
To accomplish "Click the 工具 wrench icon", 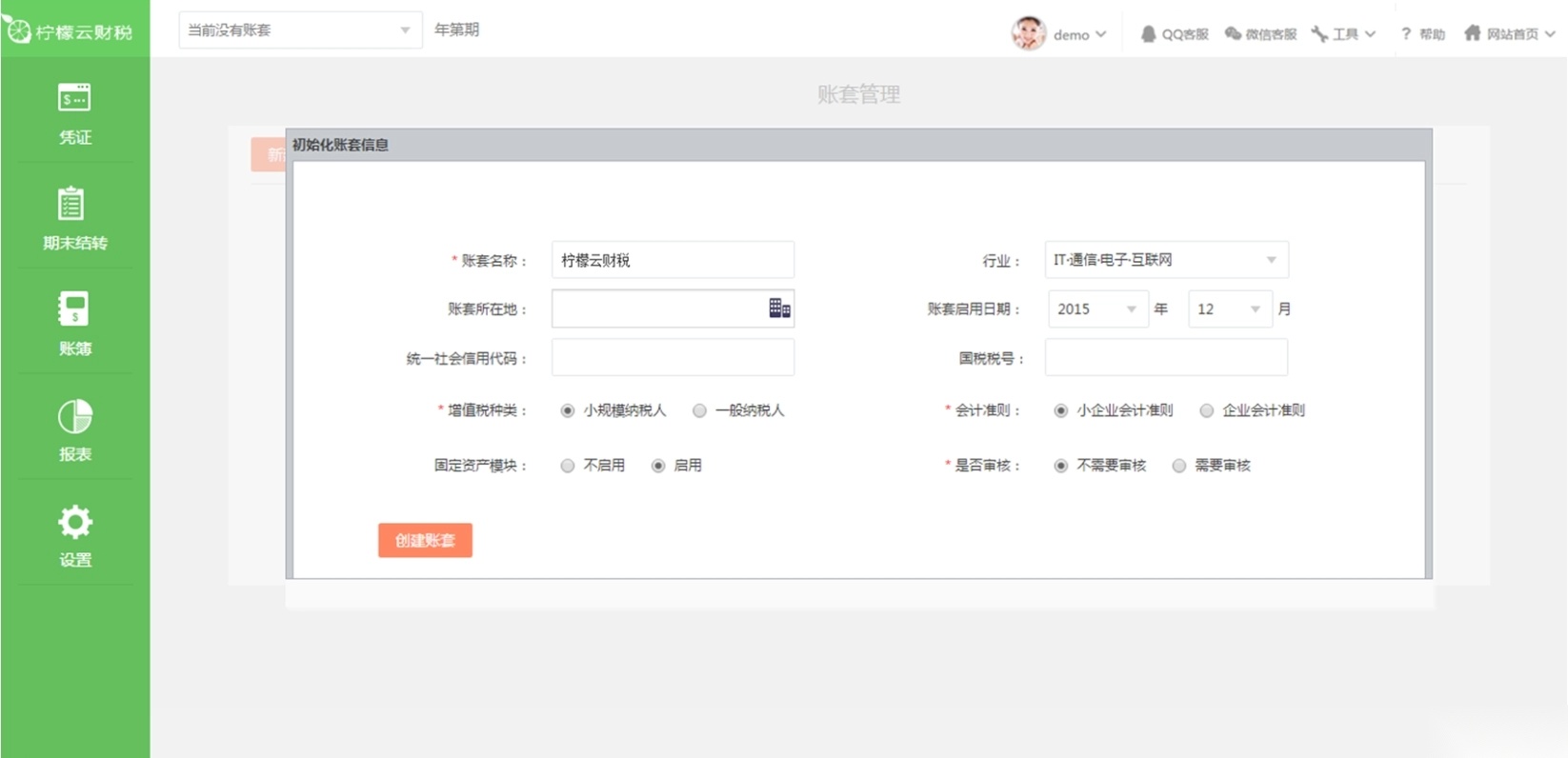I will coord(1319,34).
